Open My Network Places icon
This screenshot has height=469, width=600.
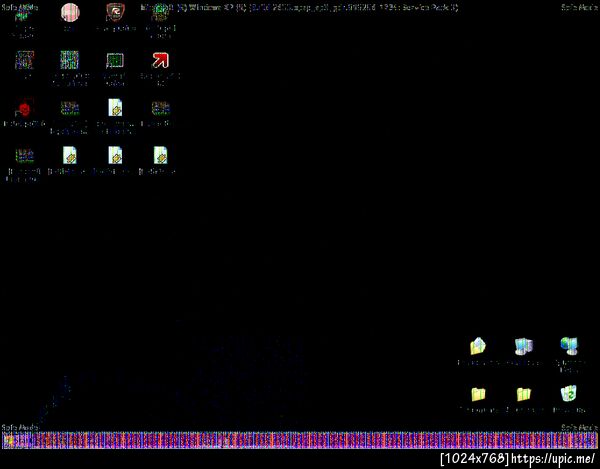[570, 346]
